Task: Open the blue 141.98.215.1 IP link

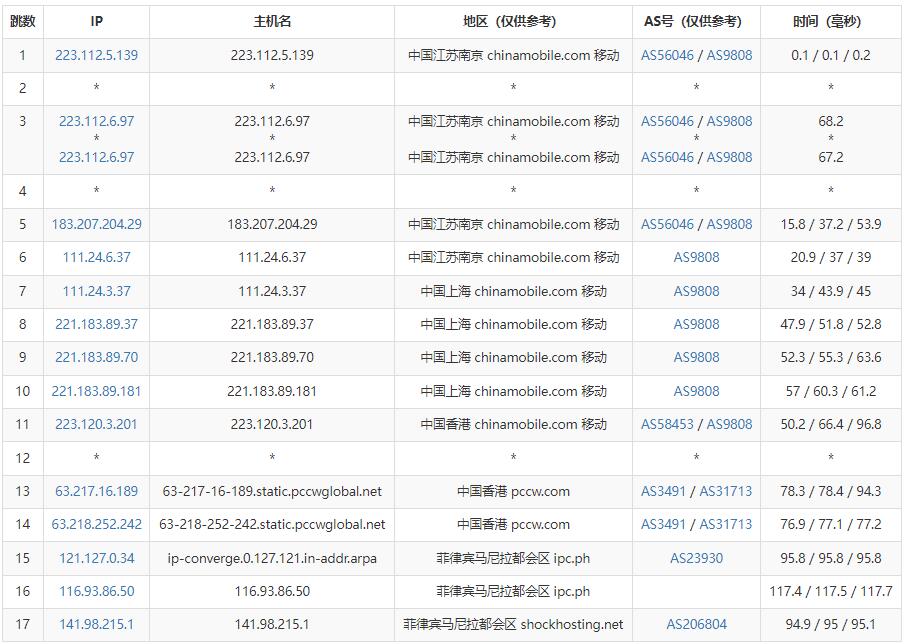Action: (96, 624)
